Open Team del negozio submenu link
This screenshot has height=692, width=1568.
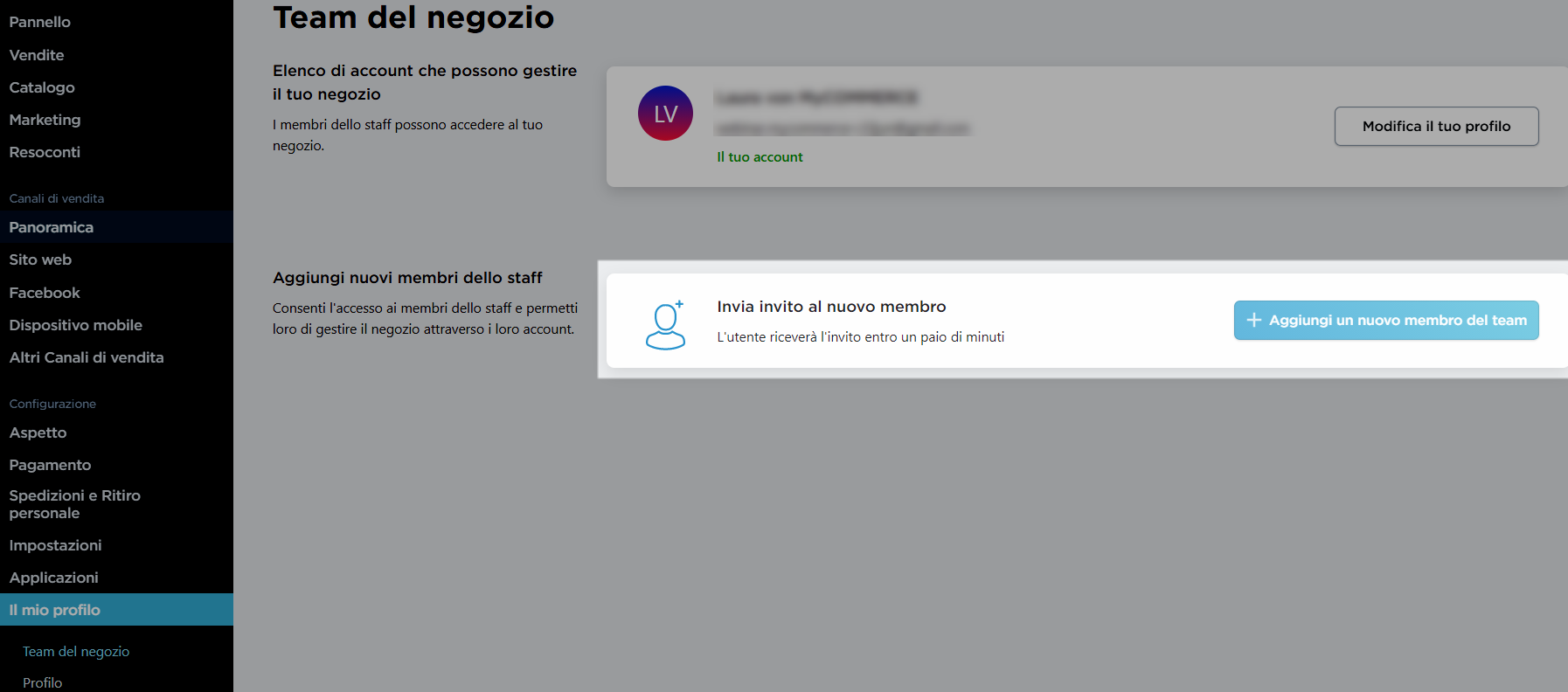76,652
